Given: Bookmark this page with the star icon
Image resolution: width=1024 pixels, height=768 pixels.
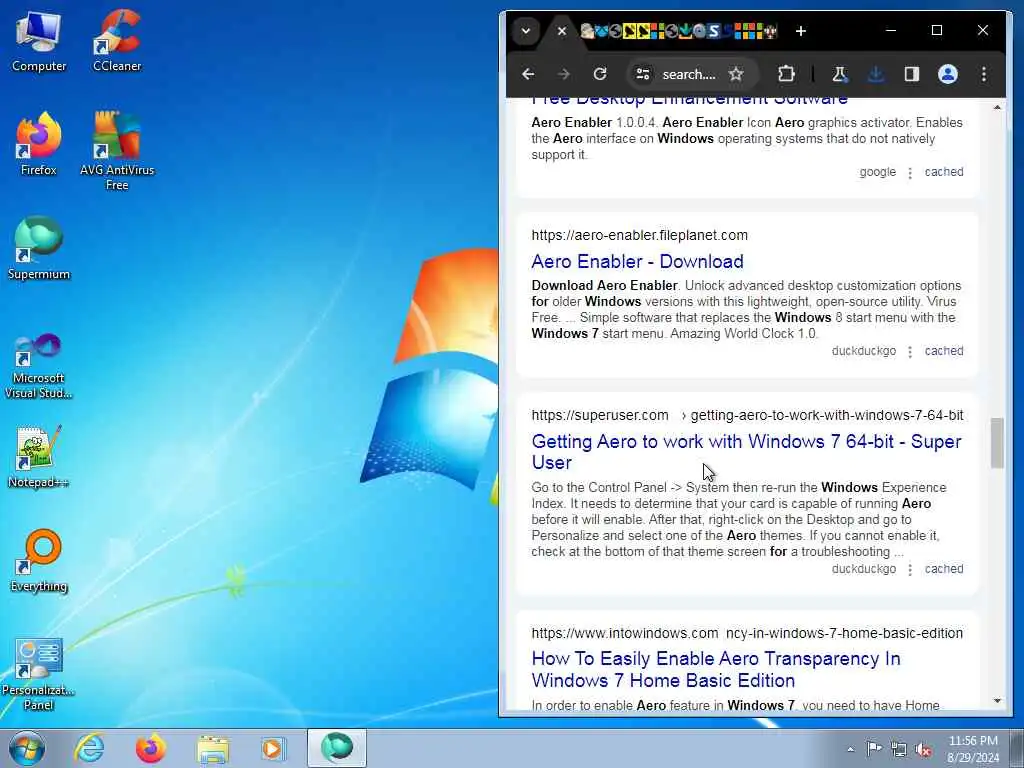Looking at the screenshot, I should [x=736, y=74].
